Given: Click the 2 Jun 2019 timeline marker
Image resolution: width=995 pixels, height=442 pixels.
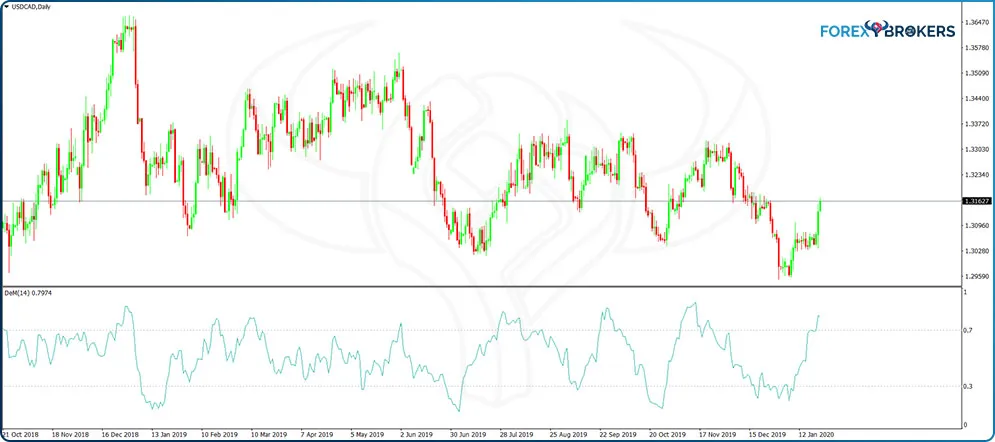Looking at the screenshot, I should coord(417,435).
